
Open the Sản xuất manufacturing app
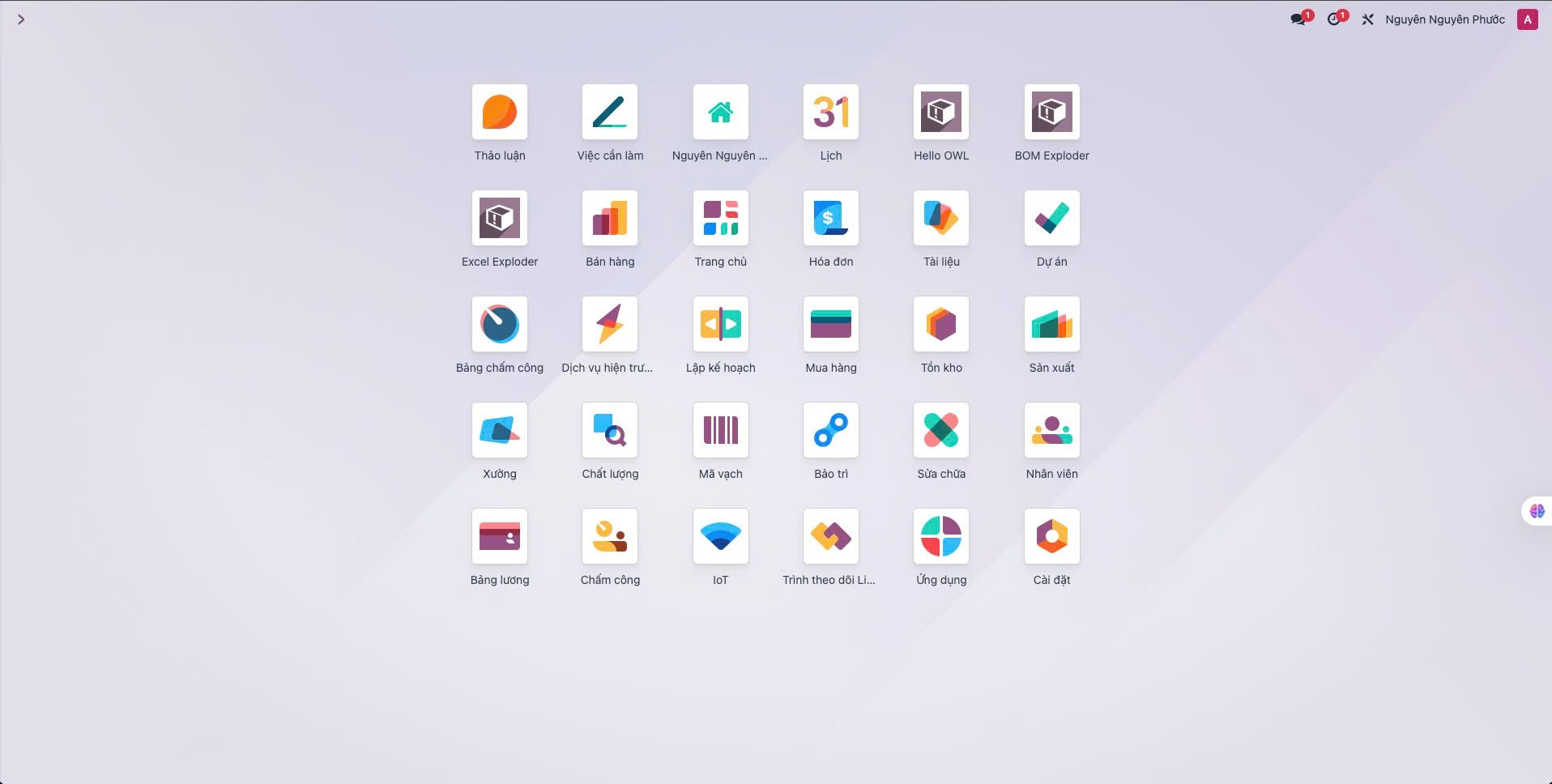pyautogui.click(x=1051, y=325)
